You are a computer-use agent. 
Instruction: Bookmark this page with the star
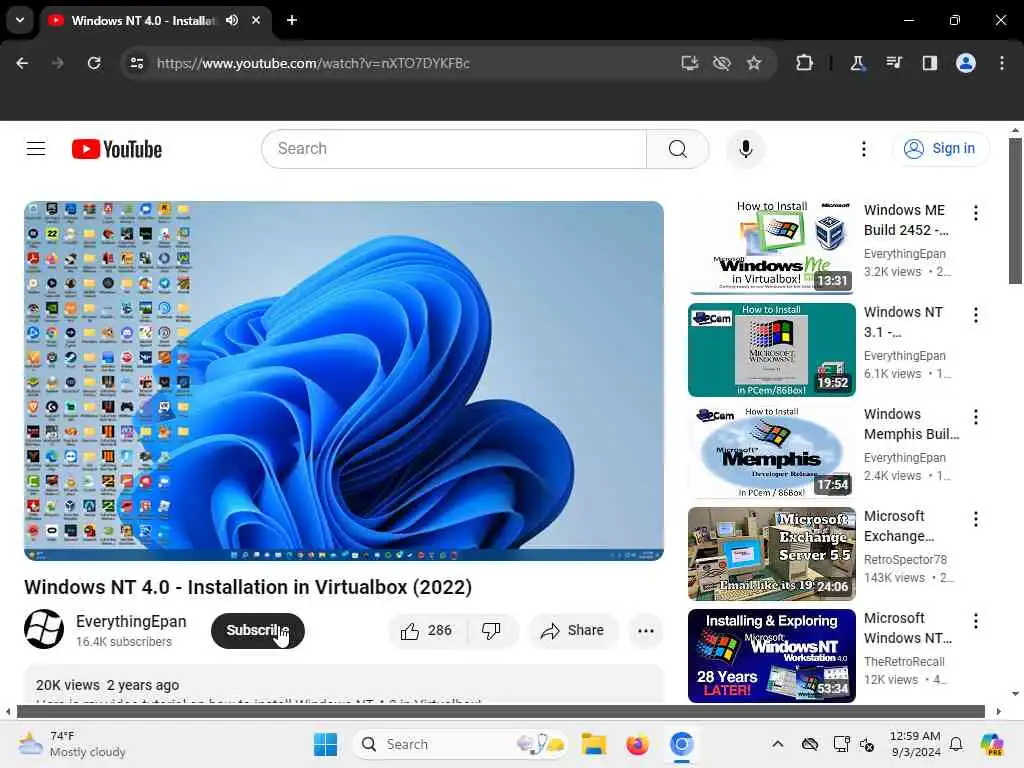[x=754, y=63]
